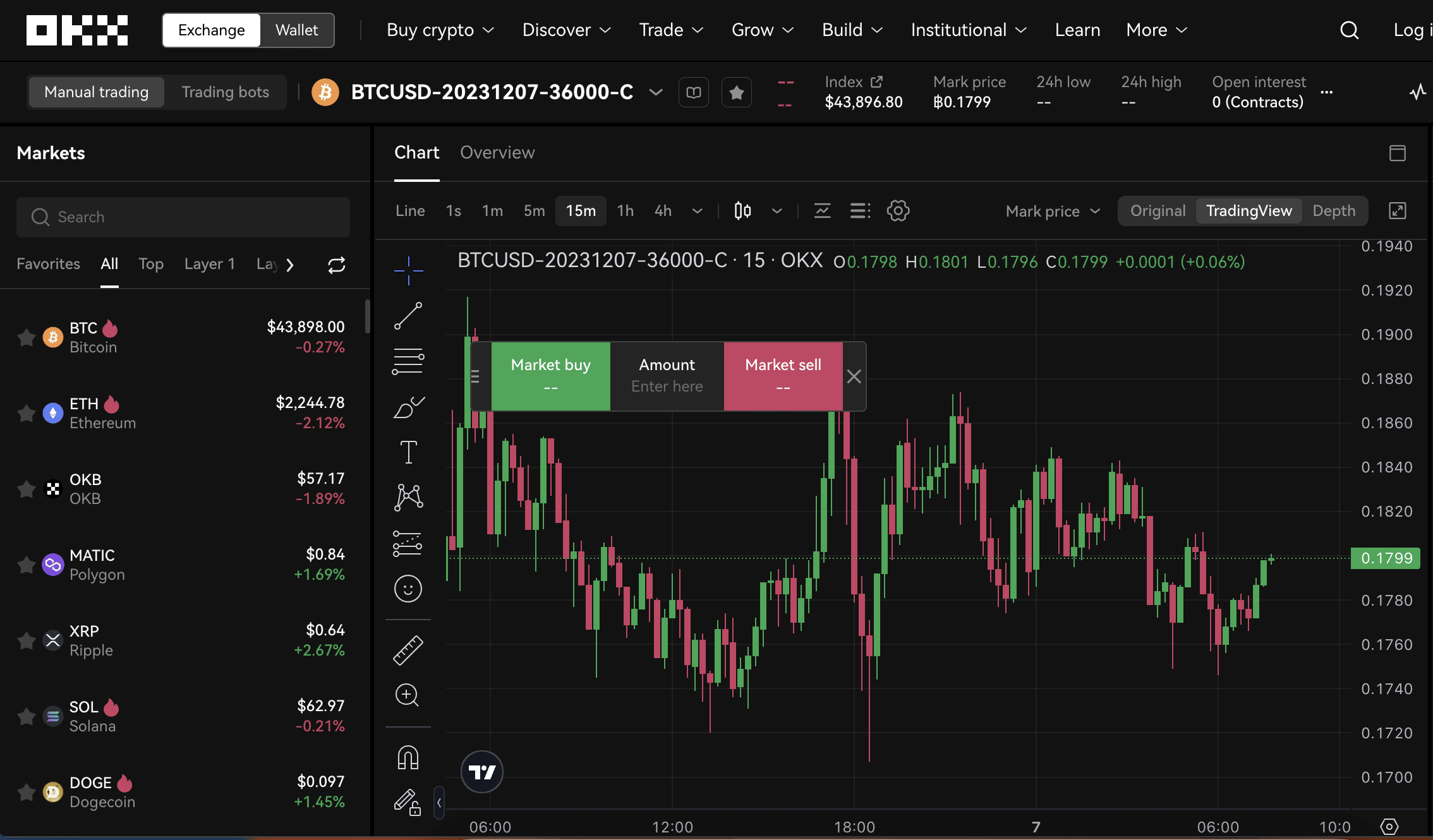Expand the Buy crypto menu

coord(440,30)
